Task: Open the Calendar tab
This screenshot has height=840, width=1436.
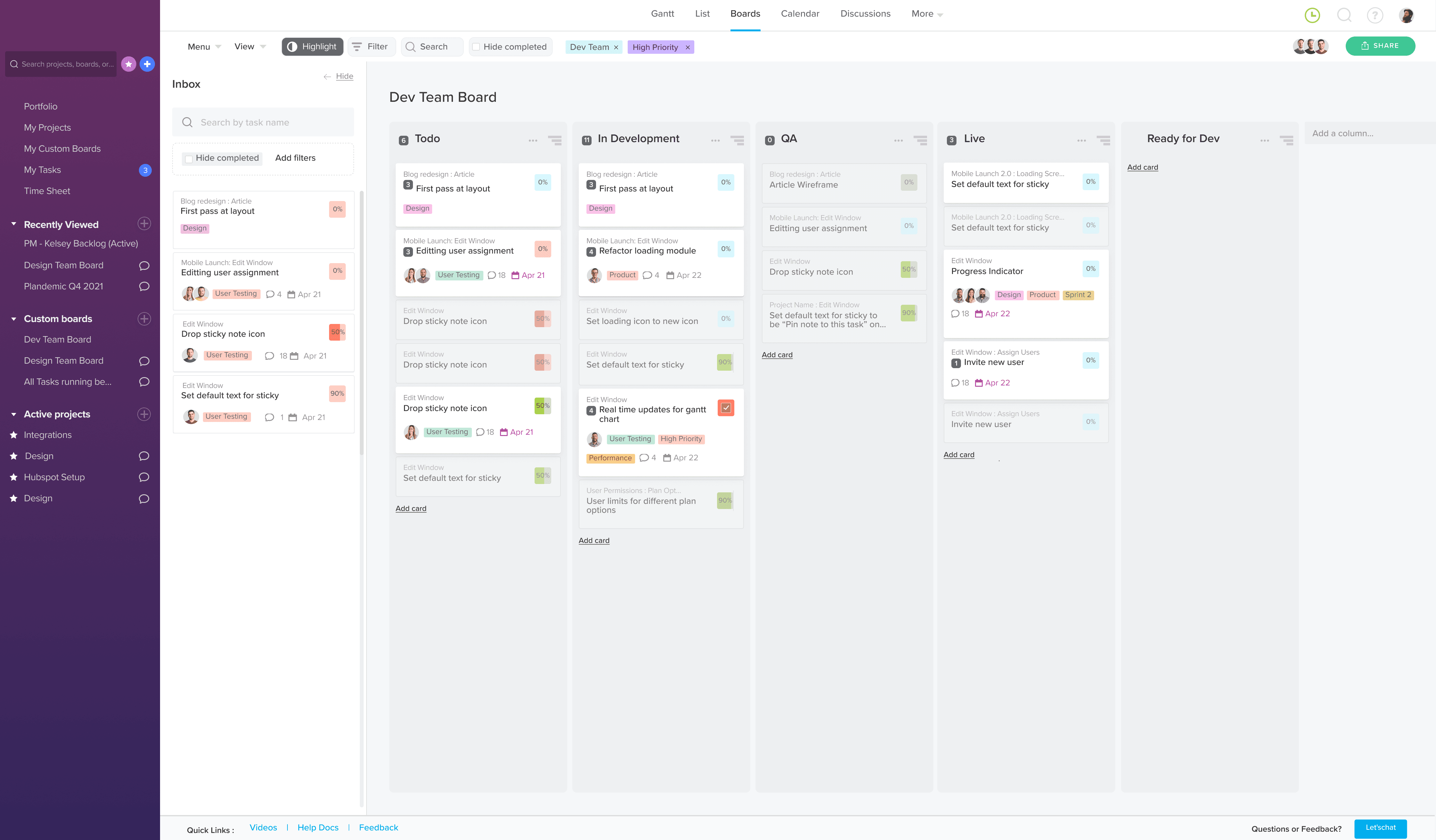Action: tap(800, 14)
